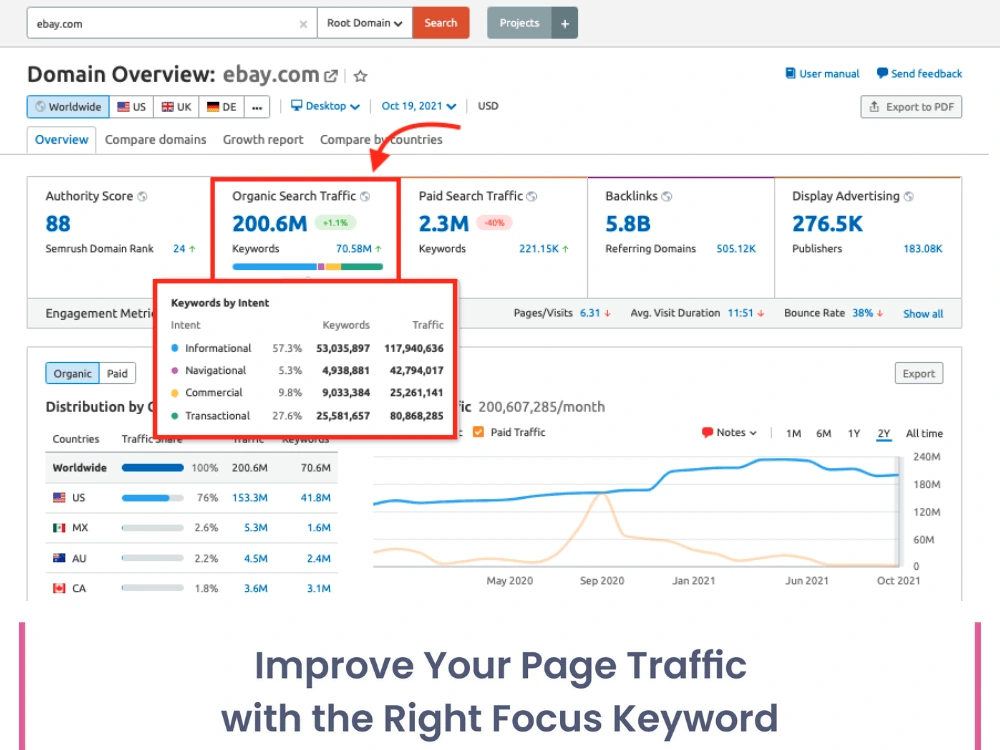This screenshot has height=750, width=1000.
Task: Click the domain search input field
Action: click(x=172, y=24)
